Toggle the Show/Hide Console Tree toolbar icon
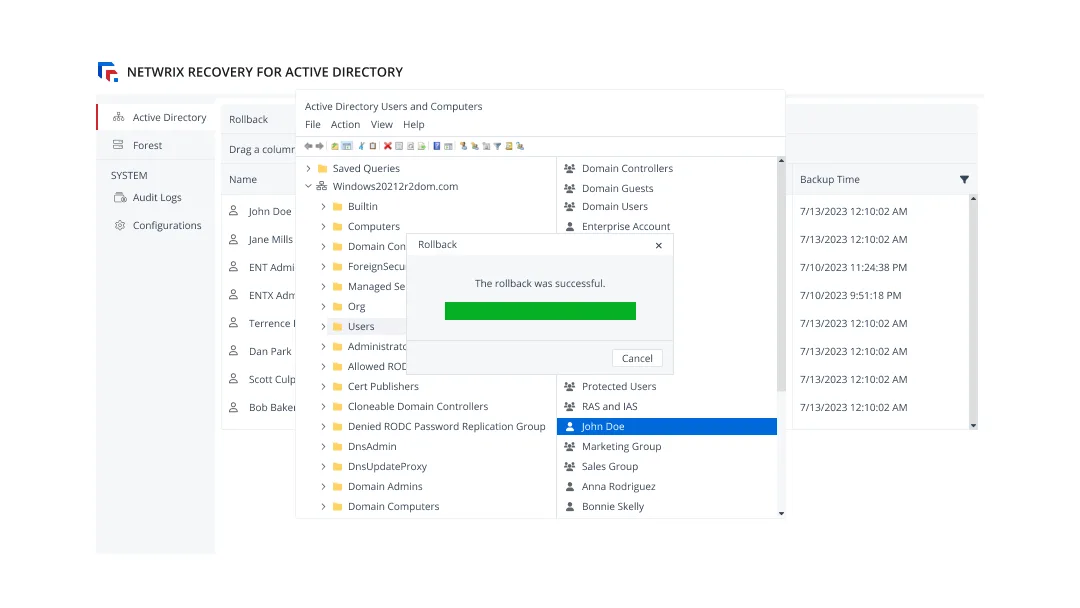 click(x=347, y=146)
